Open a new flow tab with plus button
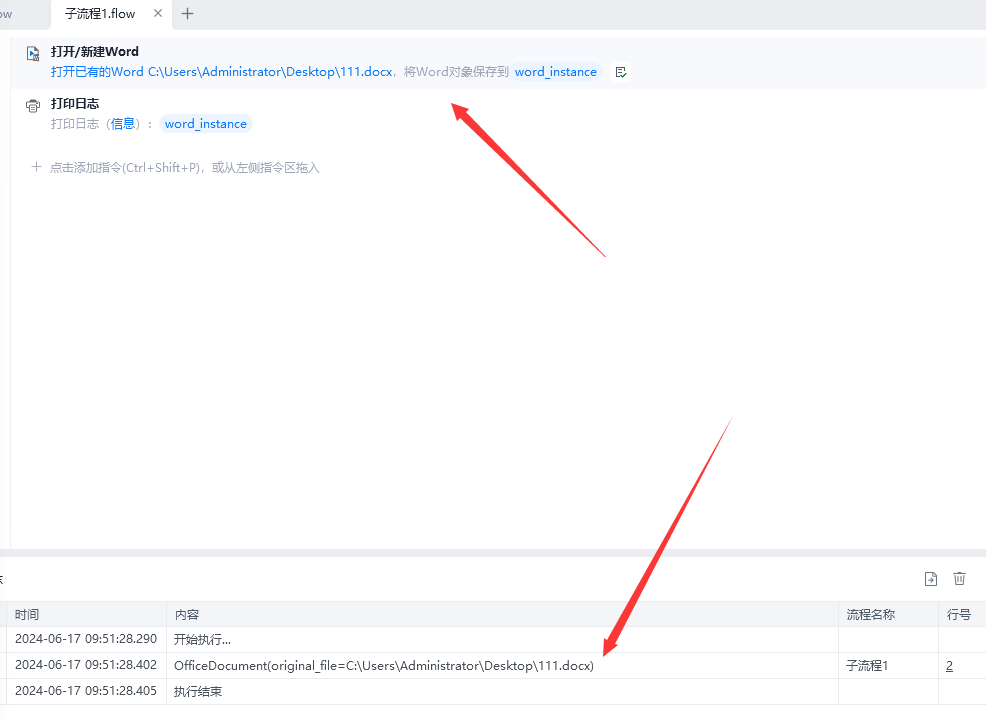The height and width of the screenshot is (720, 986). point(187,14)
